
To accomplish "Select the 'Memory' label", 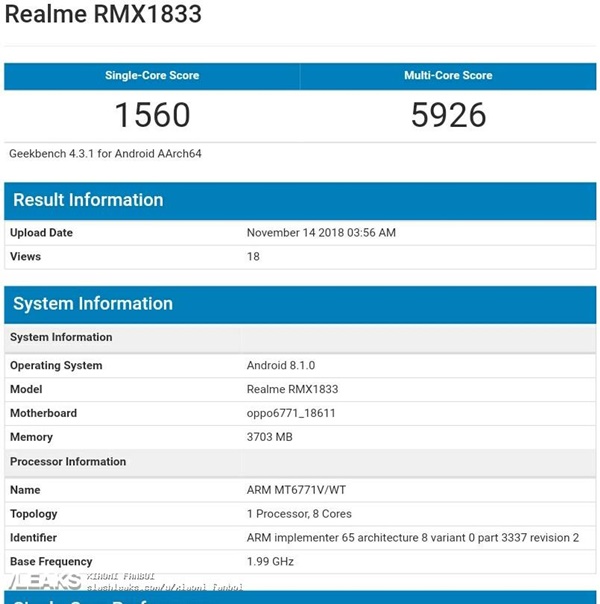I will point(32,437).
